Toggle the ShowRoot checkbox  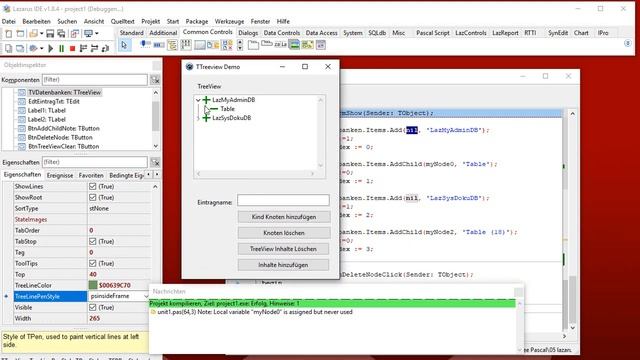(93, 198)
